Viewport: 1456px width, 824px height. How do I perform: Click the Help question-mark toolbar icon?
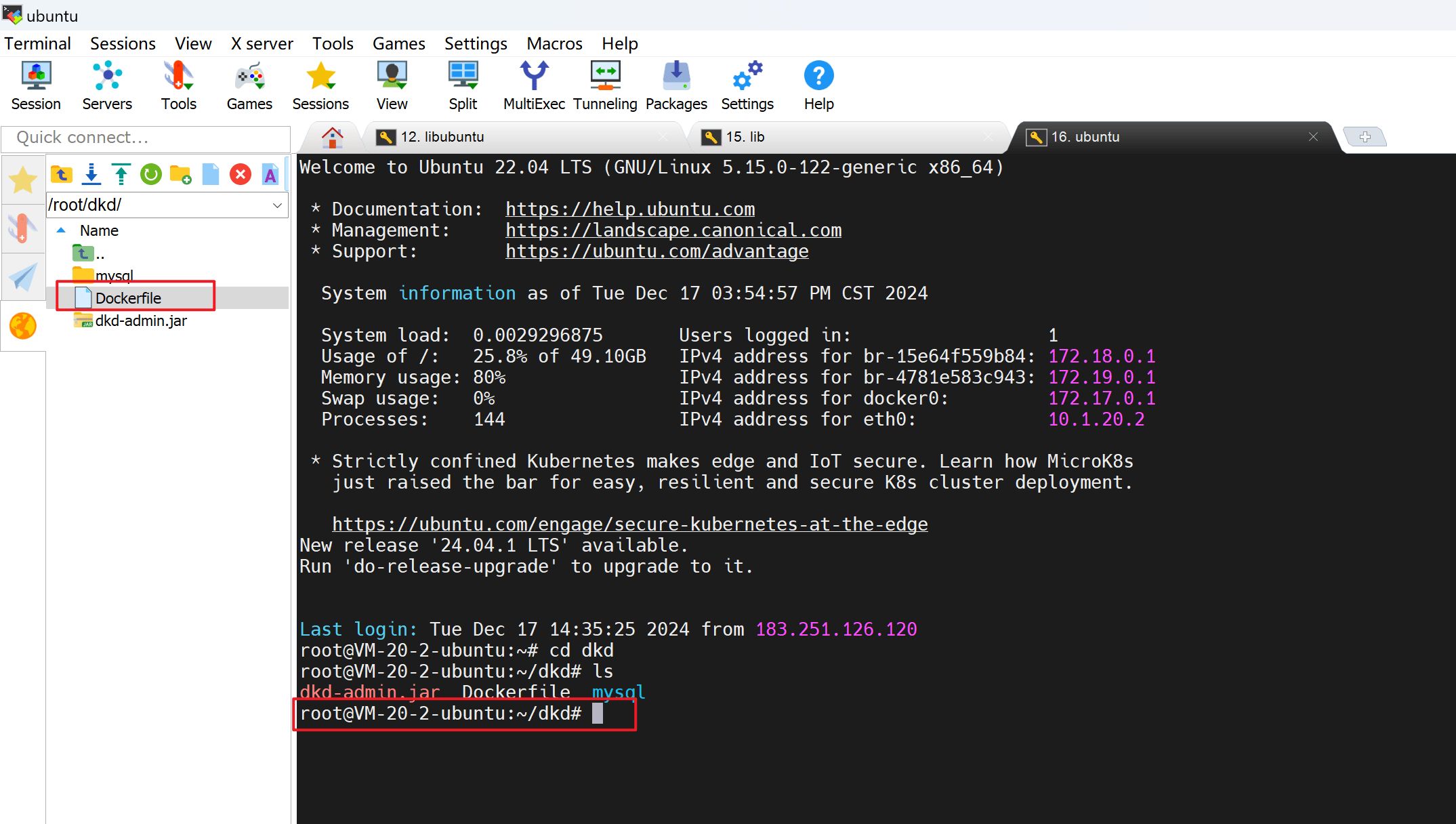point(818,85)
